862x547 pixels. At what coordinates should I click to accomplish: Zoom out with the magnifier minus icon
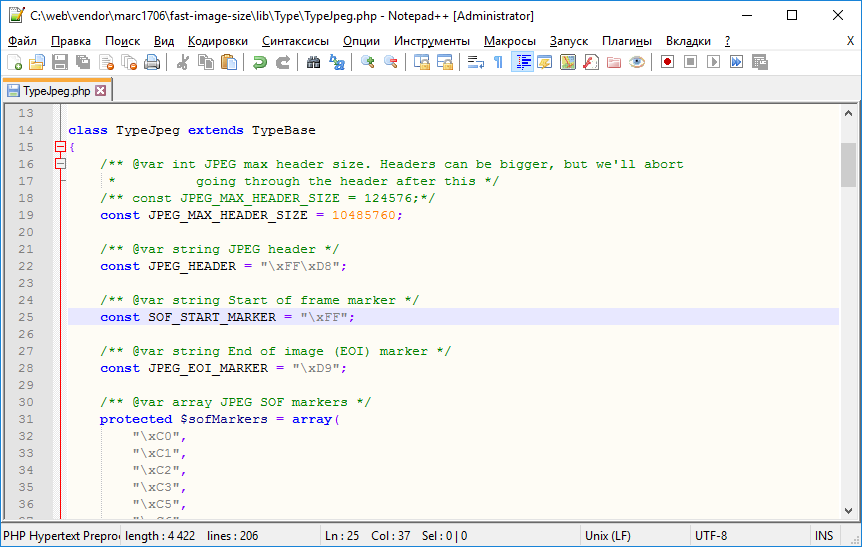[x=390, y=62]
